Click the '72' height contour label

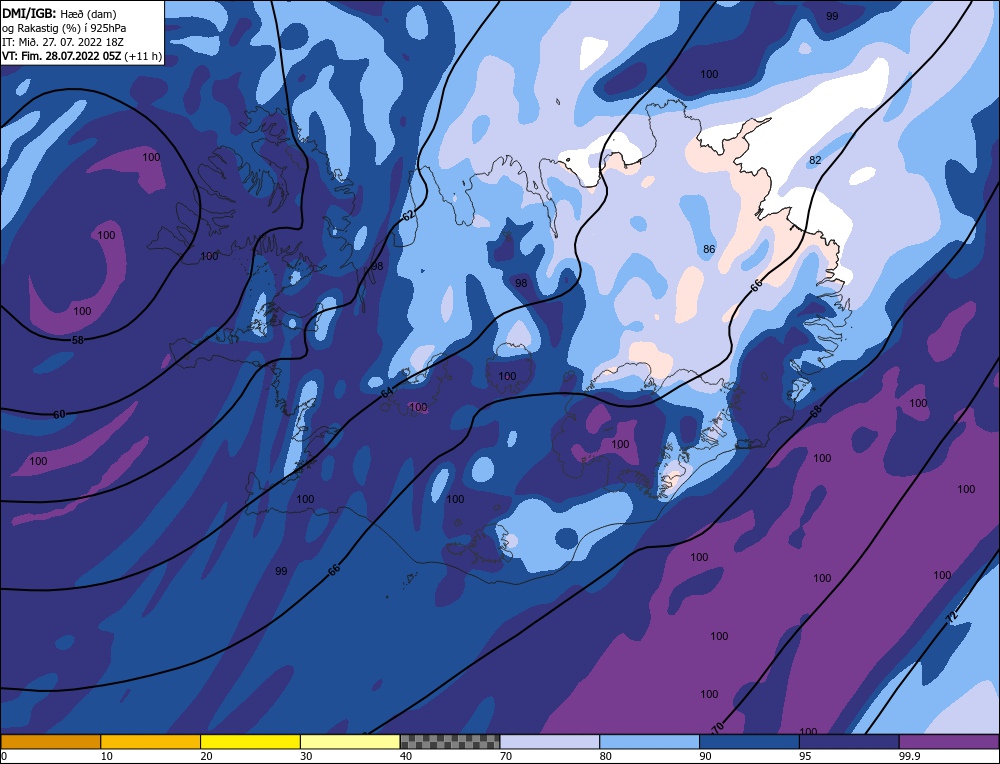(x=952, y=617)
